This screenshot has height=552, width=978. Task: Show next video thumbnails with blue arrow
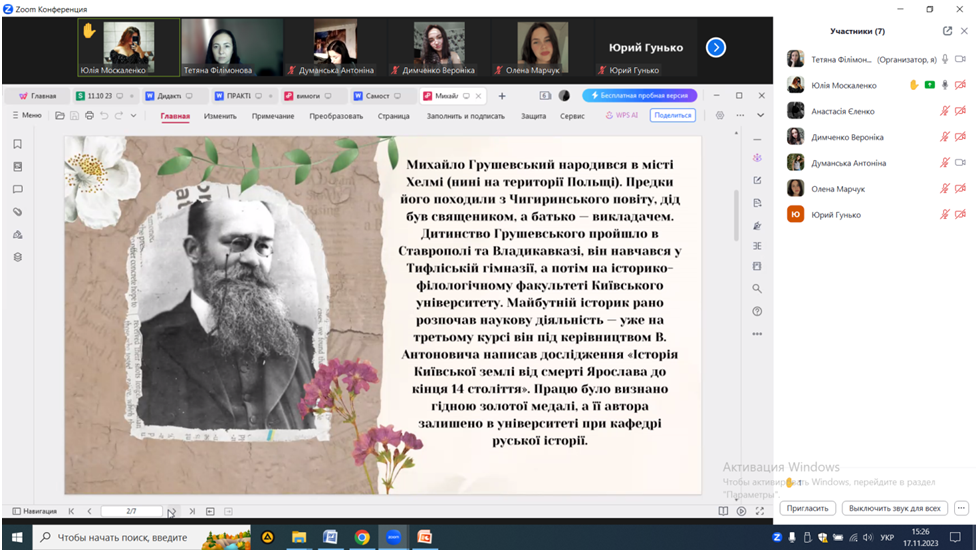point(715,47)
